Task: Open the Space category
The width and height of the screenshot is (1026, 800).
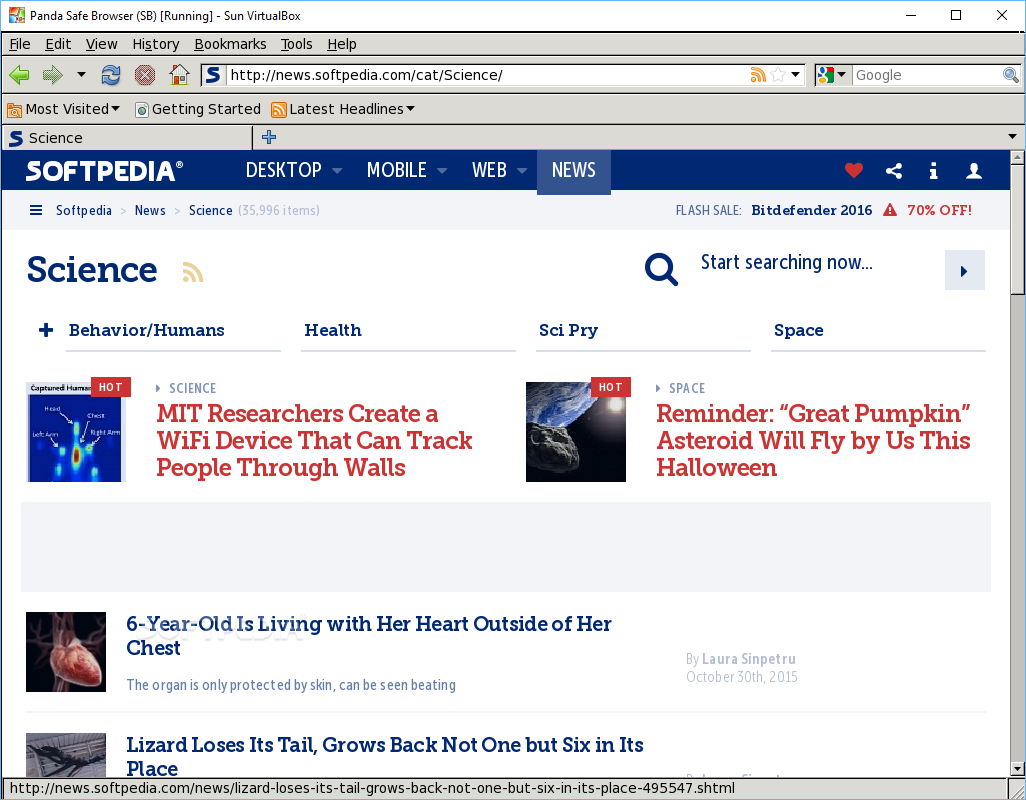Action: coord(798,330)
